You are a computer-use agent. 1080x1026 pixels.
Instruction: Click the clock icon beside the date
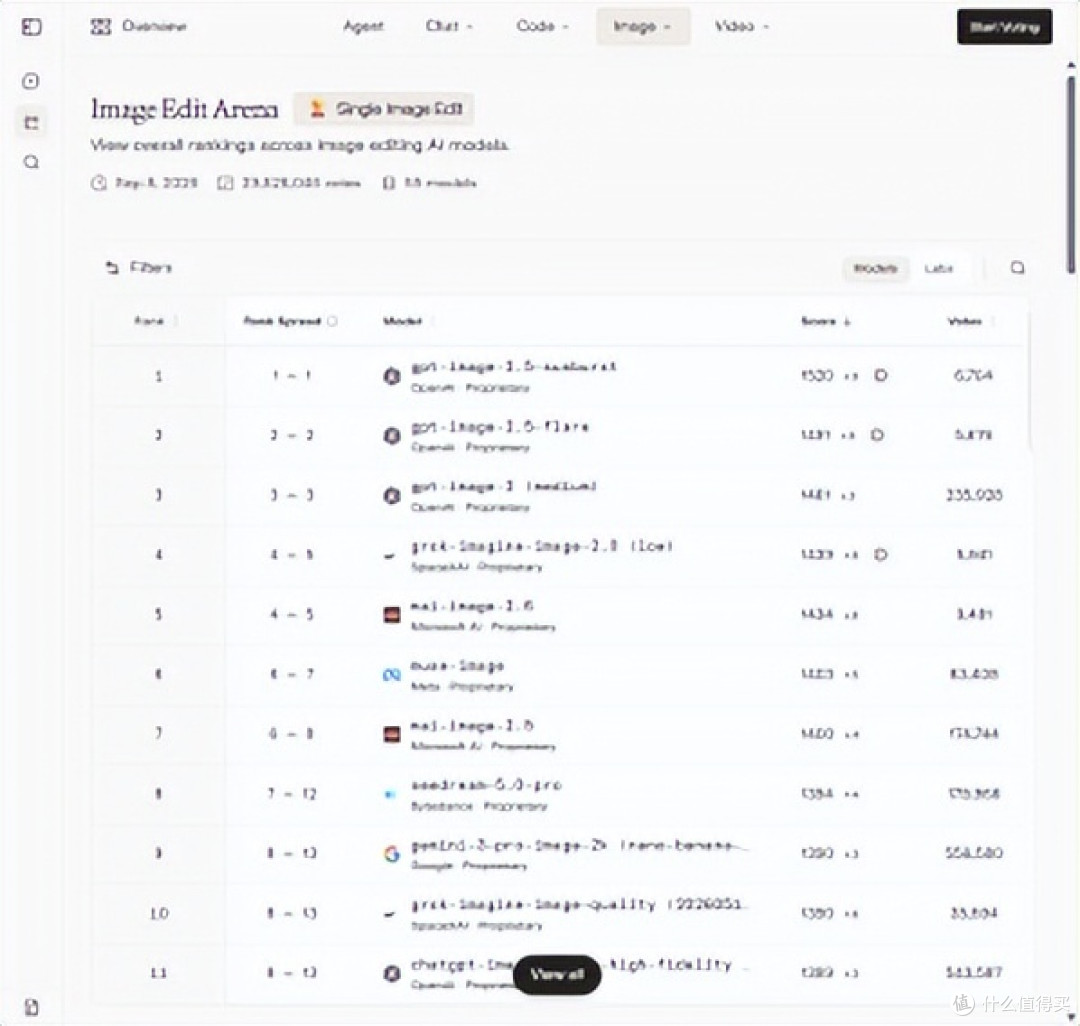point(98,183)
